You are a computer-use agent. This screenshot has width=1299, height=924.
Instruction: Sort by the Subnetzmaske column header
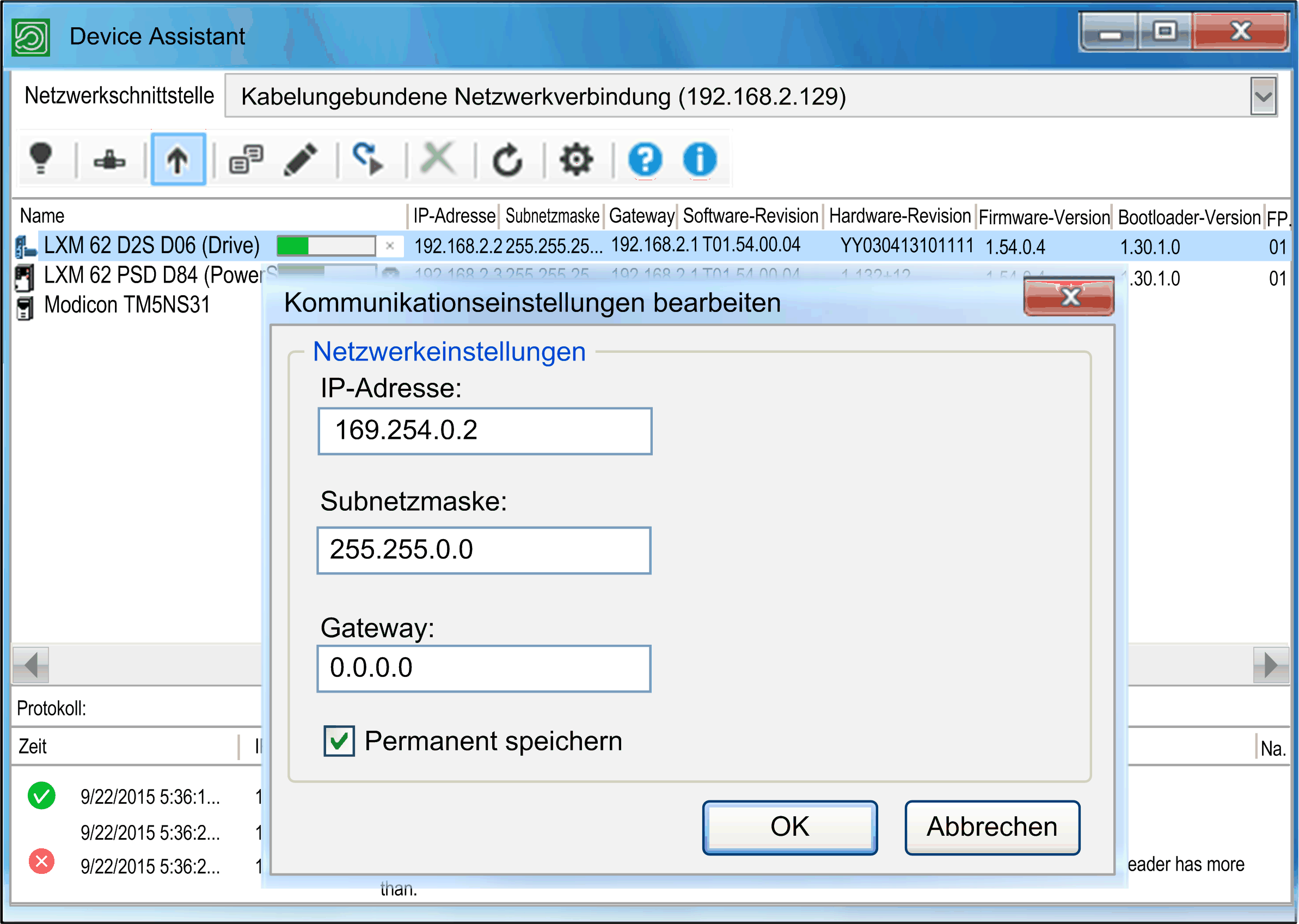[552, 216]
